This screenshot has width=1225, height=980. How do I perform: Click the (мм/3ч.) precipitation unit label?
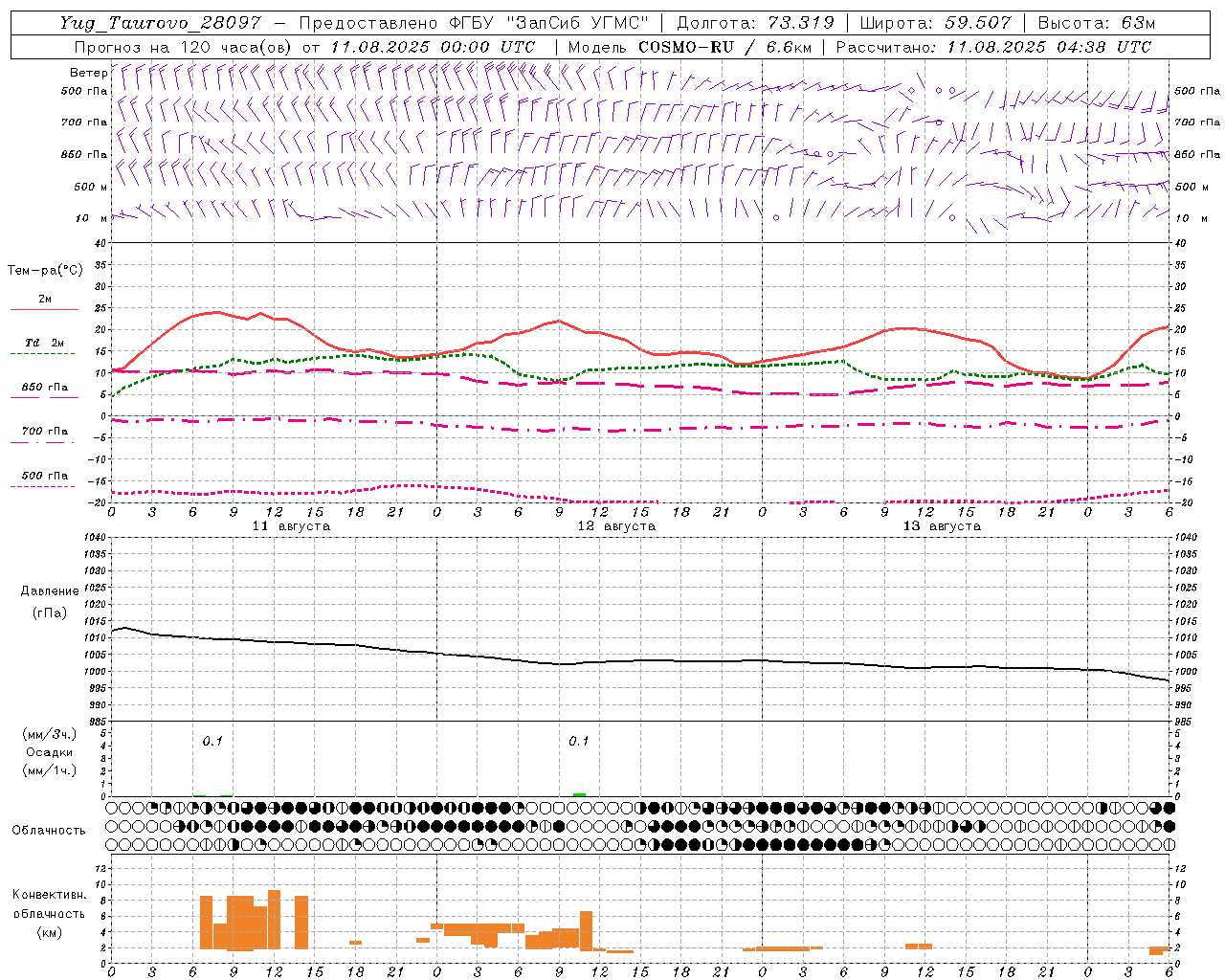point(50,734)
